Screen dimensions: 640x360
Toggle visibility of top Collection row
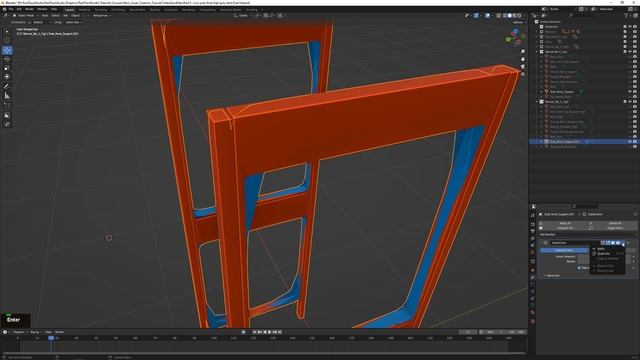(x=630, y=27)
